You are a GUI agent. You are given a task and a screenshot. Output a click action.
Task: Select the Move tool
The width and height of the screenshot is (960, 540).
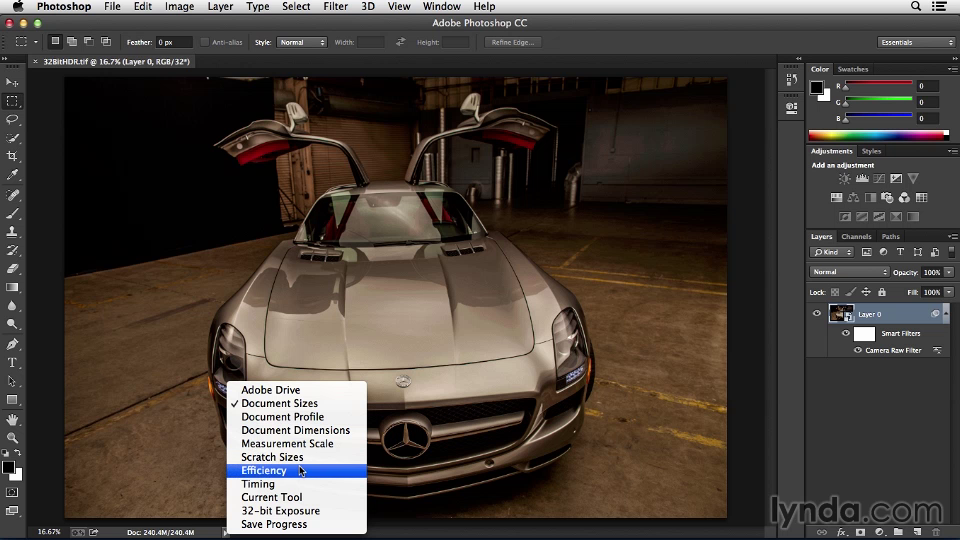pos(12,83)
